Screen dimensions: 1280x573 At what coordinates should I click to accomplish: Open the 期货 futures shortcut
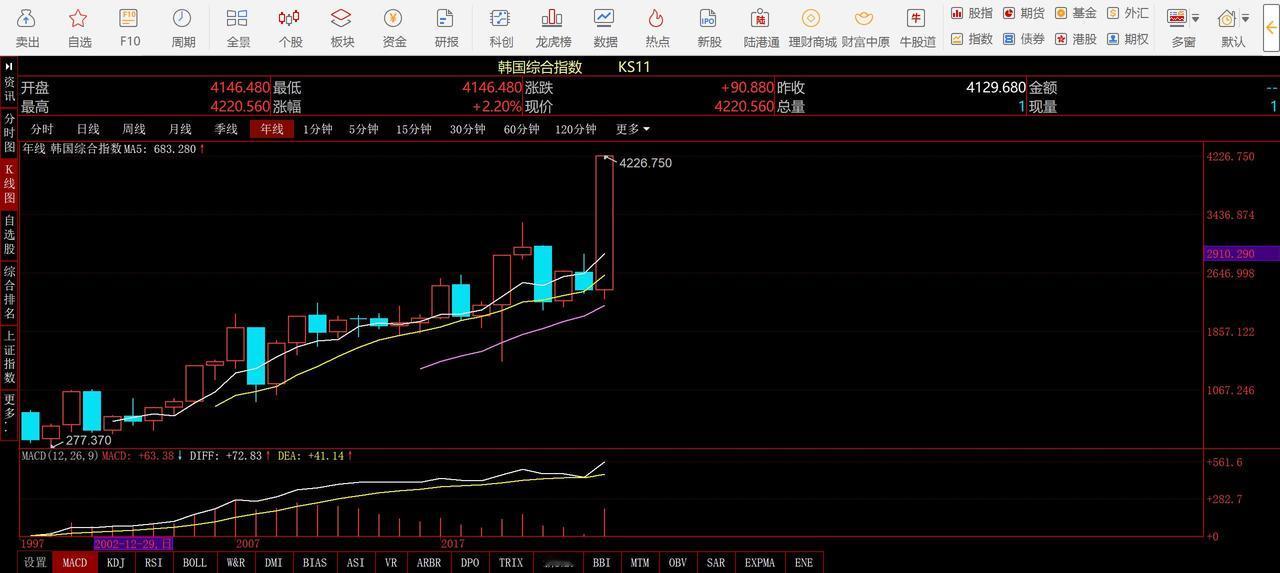tap(1023, 13)
